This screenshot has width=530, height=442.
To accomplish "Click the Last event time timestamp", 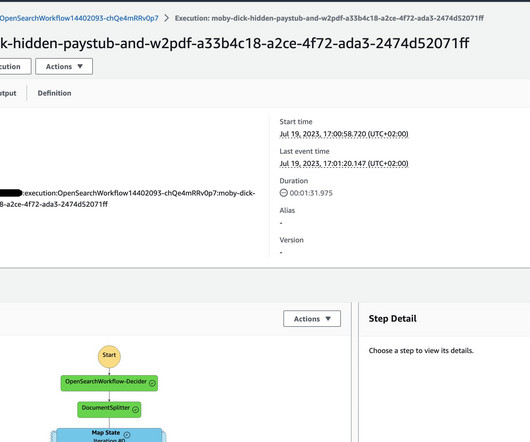I will [344, 164].
